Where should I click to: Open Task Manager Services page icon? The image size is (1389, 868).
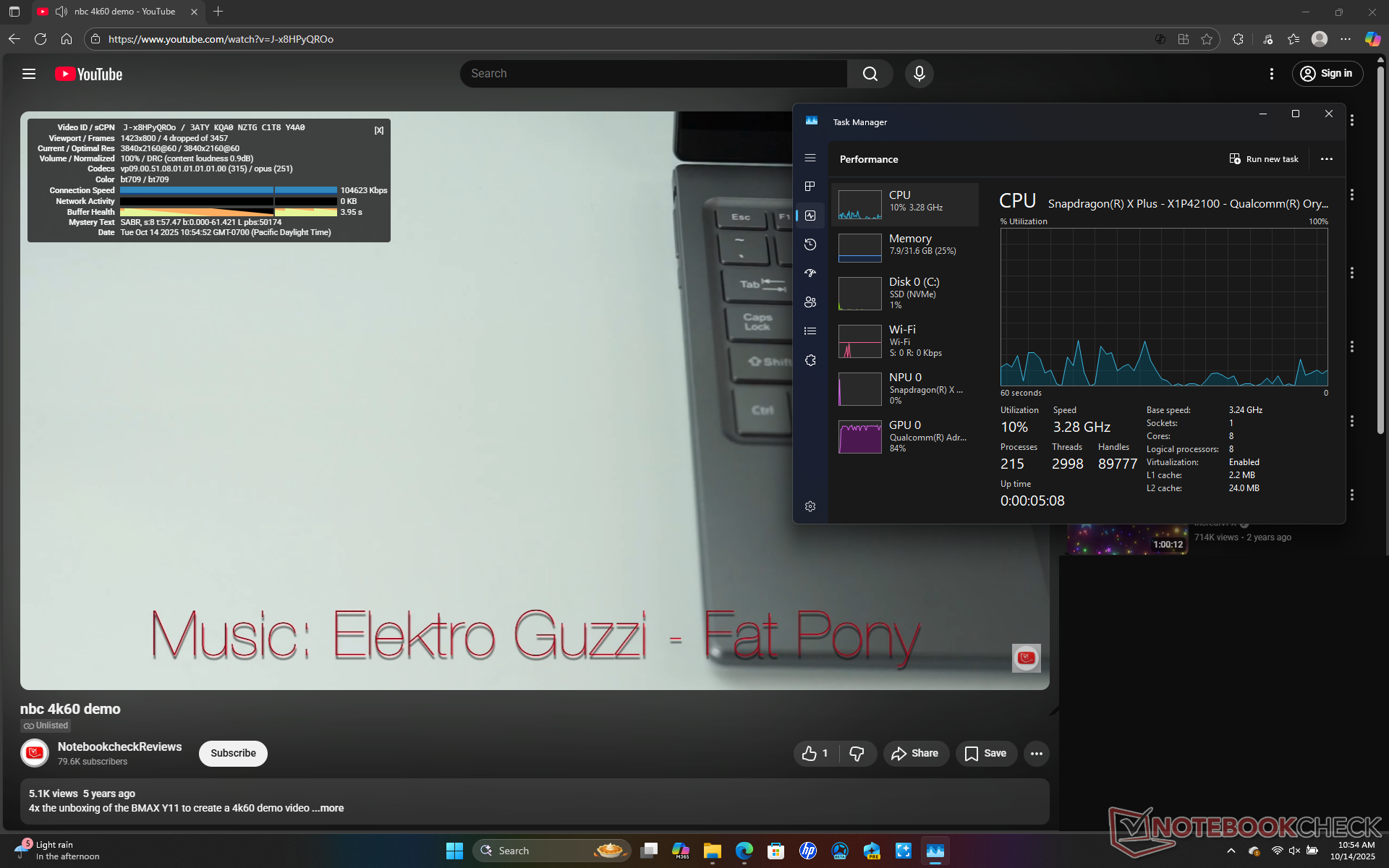point(810,360)
